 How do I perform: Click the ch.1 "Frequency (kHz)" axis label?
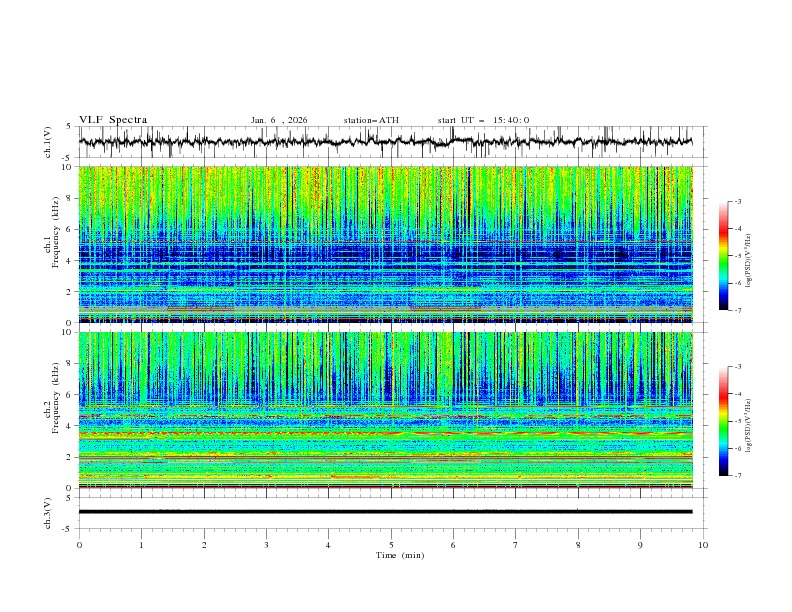(x=56, y=233)
